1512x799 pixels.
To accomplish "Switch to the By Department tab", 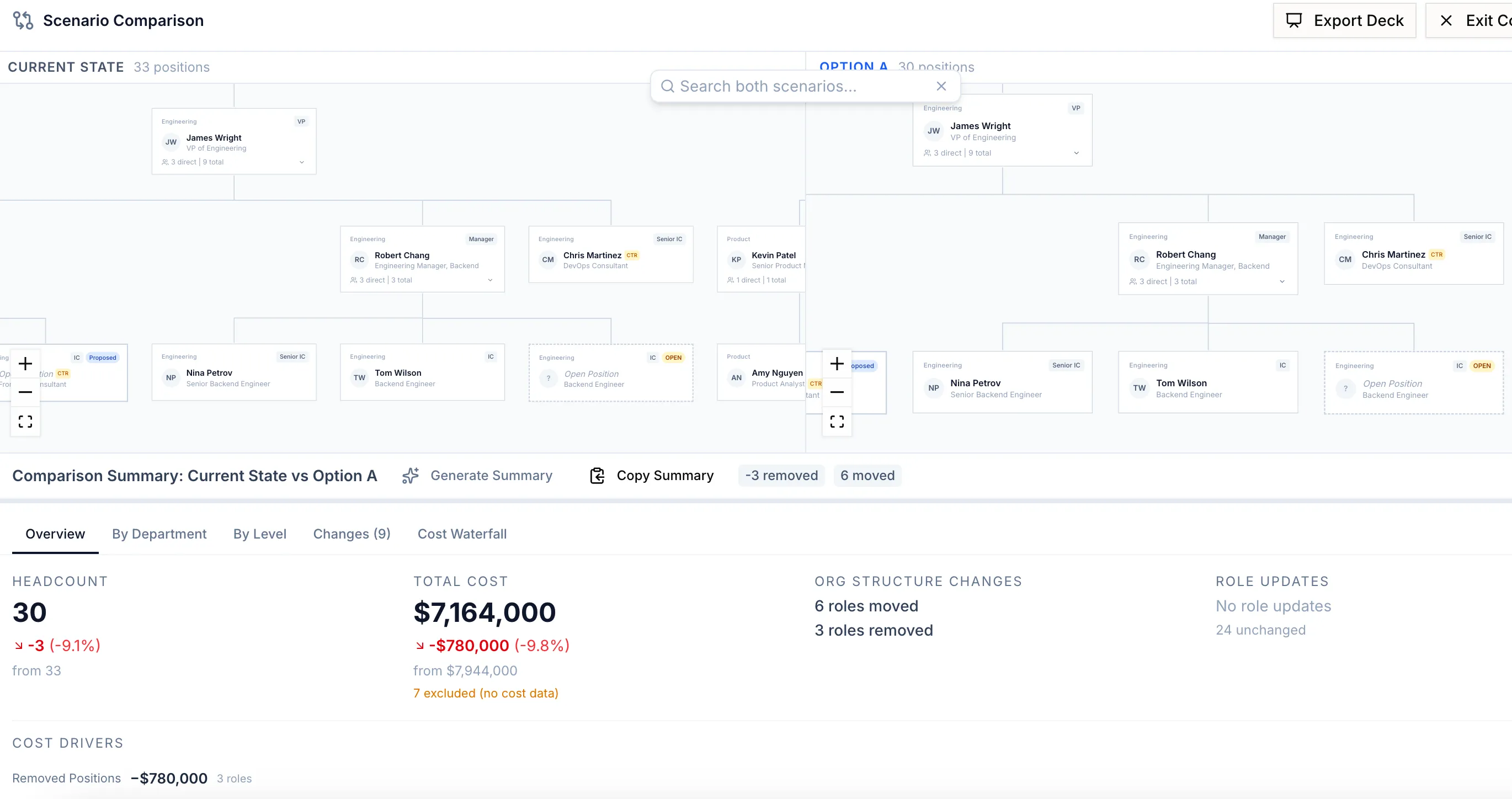I will click(x=159, y=534).
